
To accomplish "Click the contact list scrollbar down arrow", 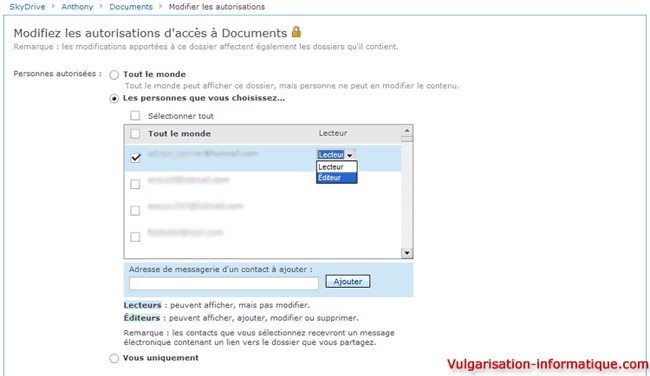I will pyautogui.click(x=407, y=253).
